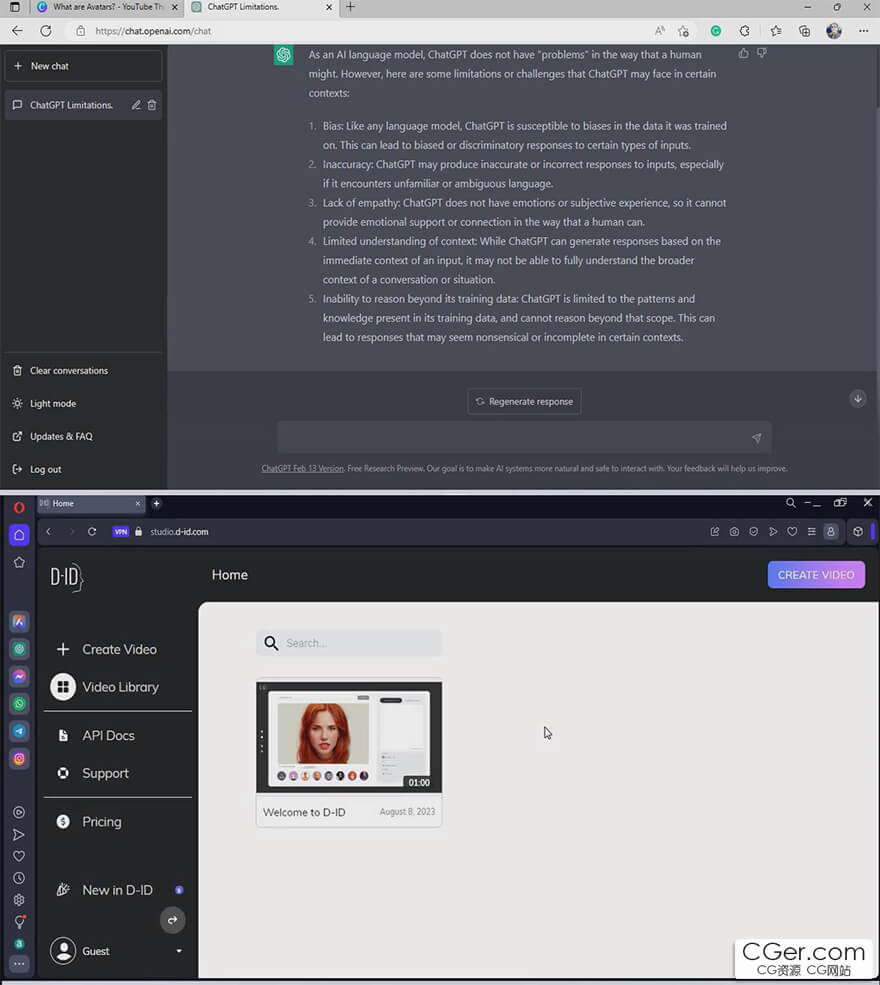
Task: Open the Opera menu logo
Action: click(x=19, y=508)
